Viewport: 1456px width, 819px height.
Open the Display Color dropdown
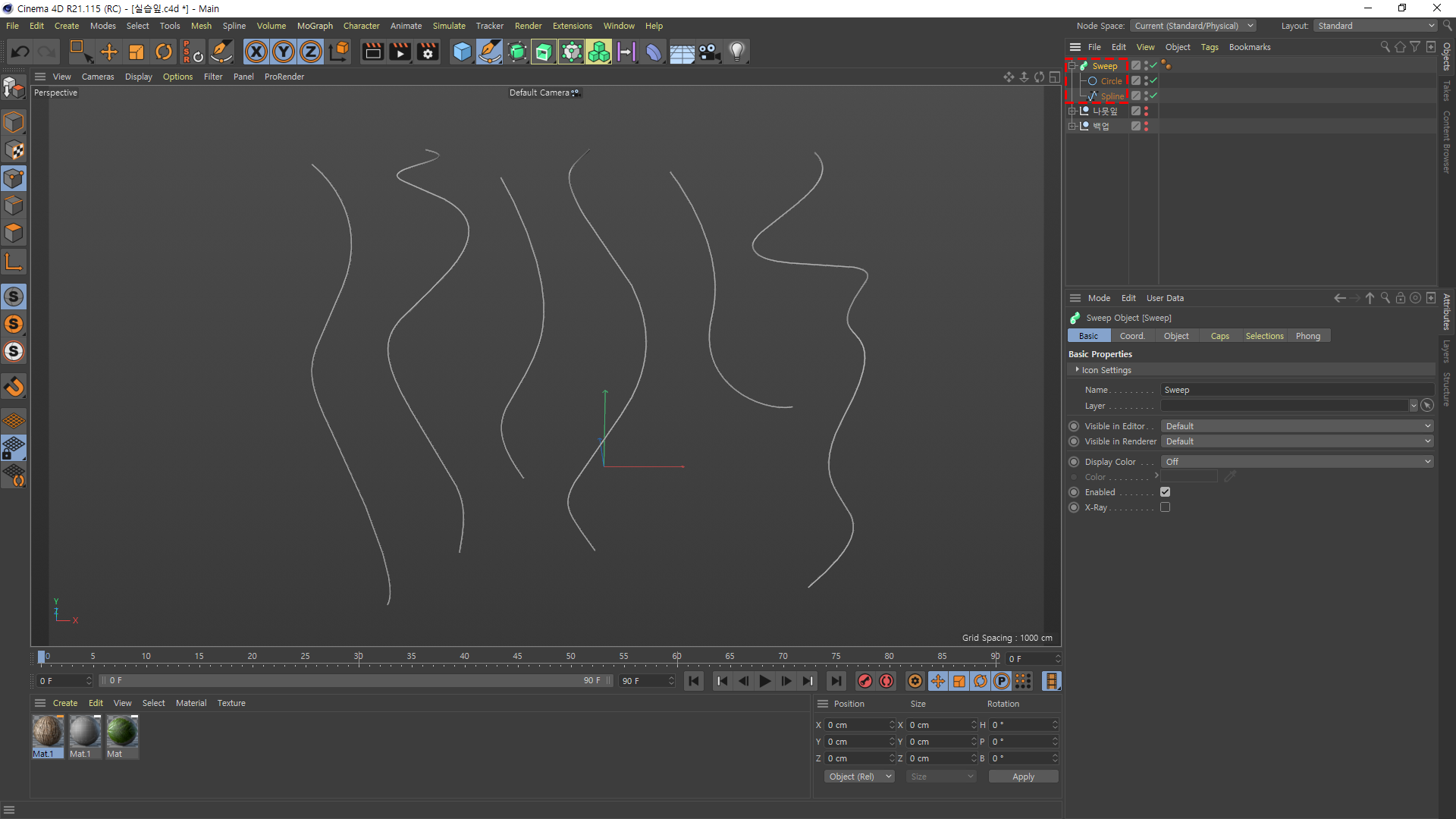pyautogui.click(x=1297, y=462)
